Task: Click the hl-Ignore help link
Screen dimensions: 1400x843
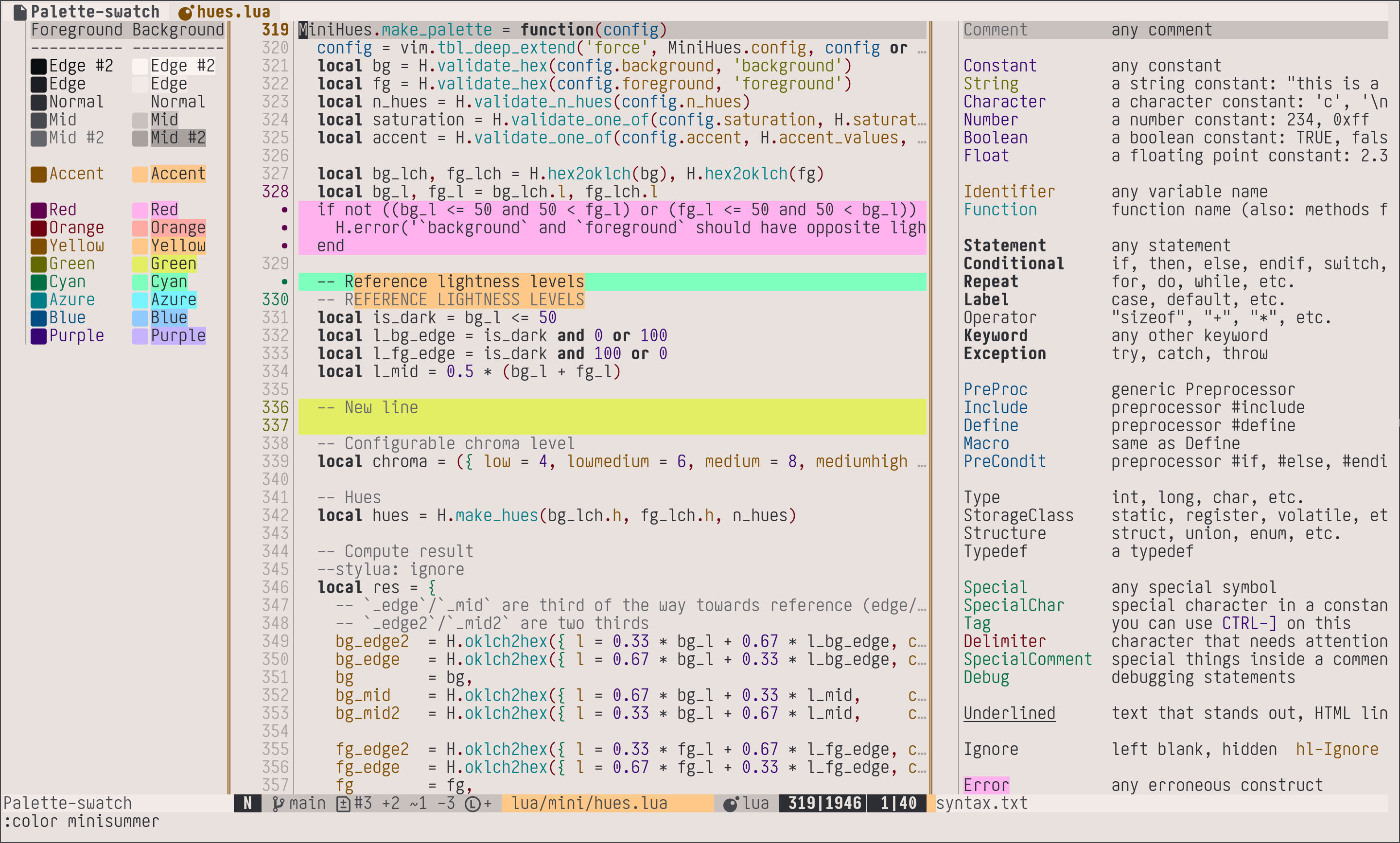Action: tap(1336, 749)
